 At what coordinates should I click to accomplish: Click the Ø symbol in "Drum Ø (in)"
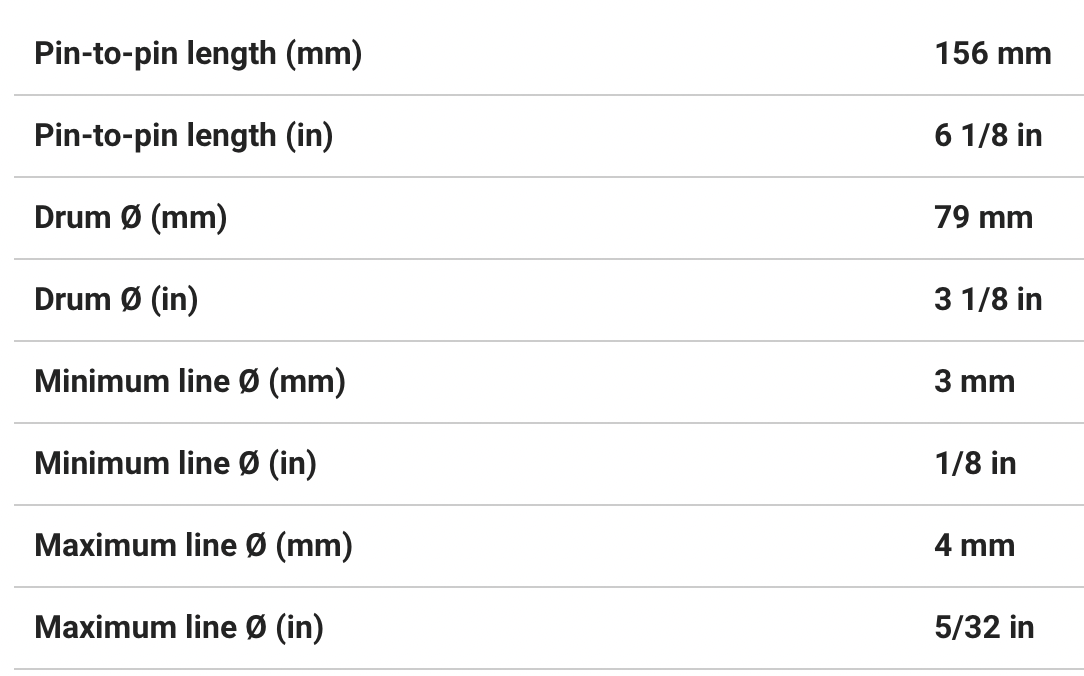pyautogui.click(x=130, y=300)
